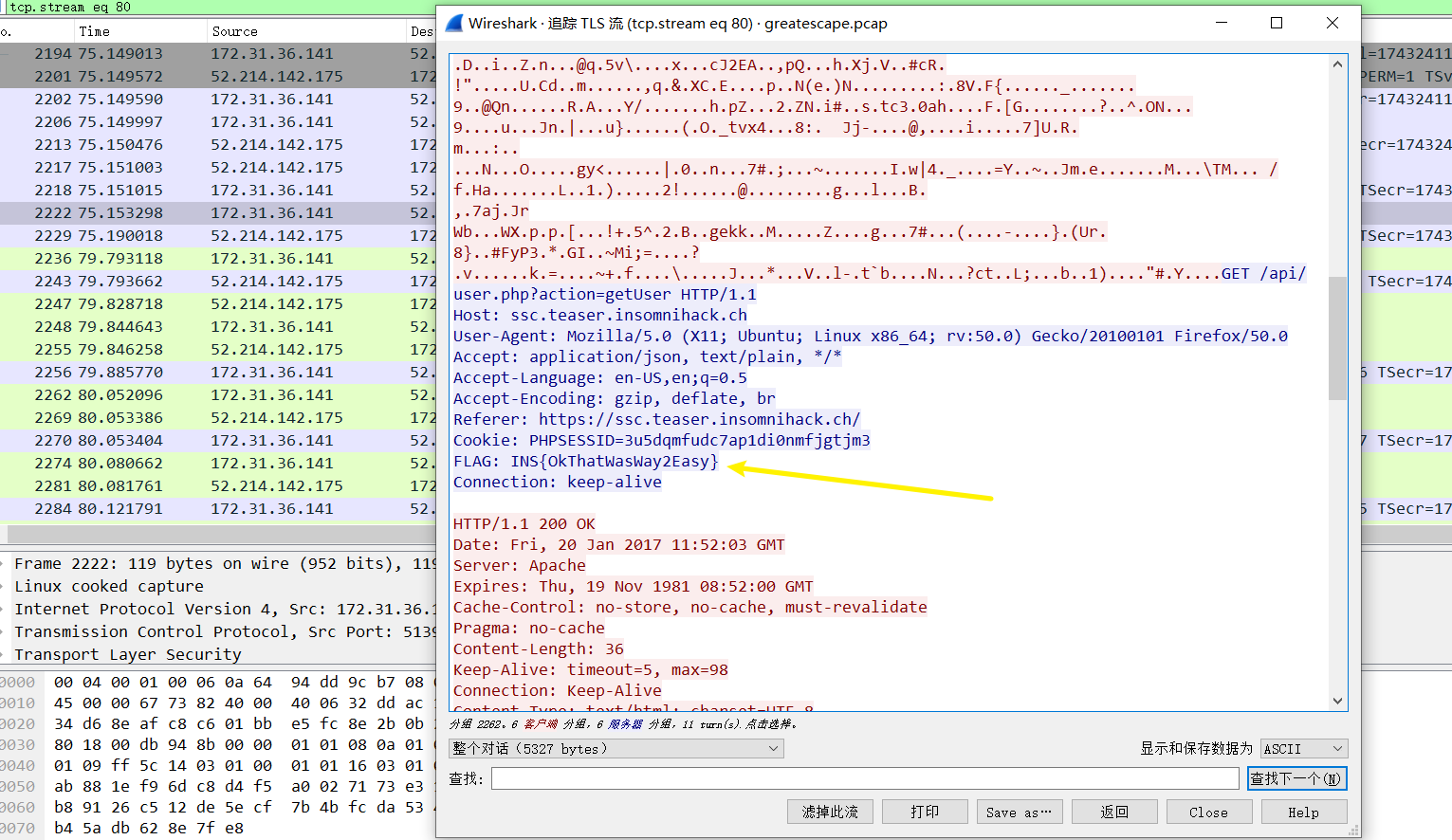Select packet 2217 in the packet list
1452x840 pixels.
(x=218, y=167)
